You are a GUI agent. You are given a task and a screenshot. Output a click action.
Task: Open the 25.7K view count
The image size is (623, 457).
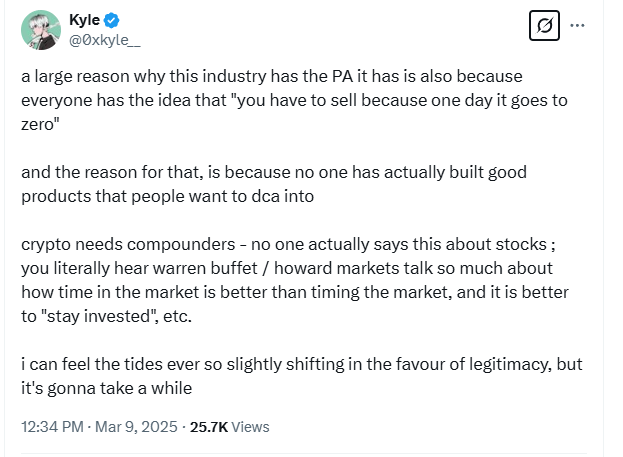pyautogui.click(x=209, y=427)
